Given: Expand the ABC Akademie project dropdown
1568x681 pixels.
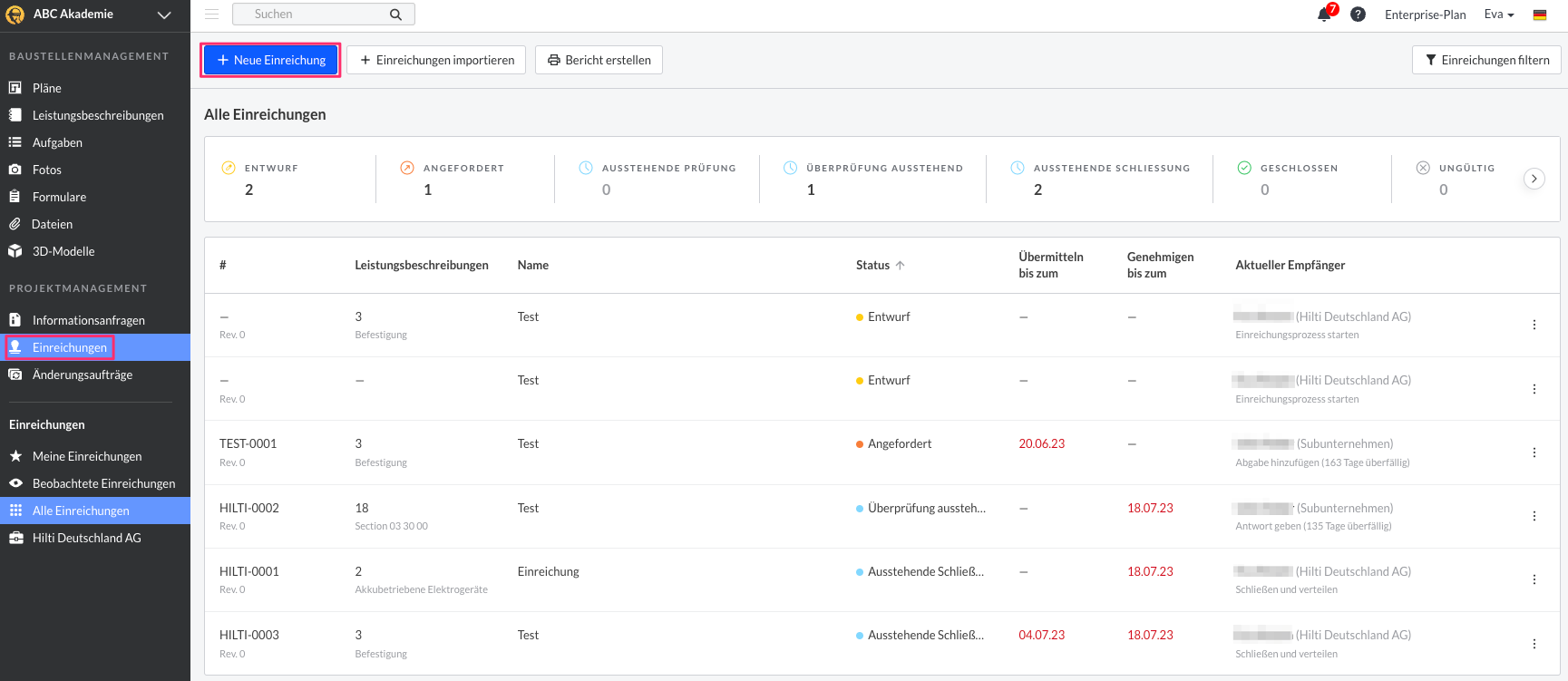Looking at the screenshot, I should pyautogui.click(x=164, y=15).
